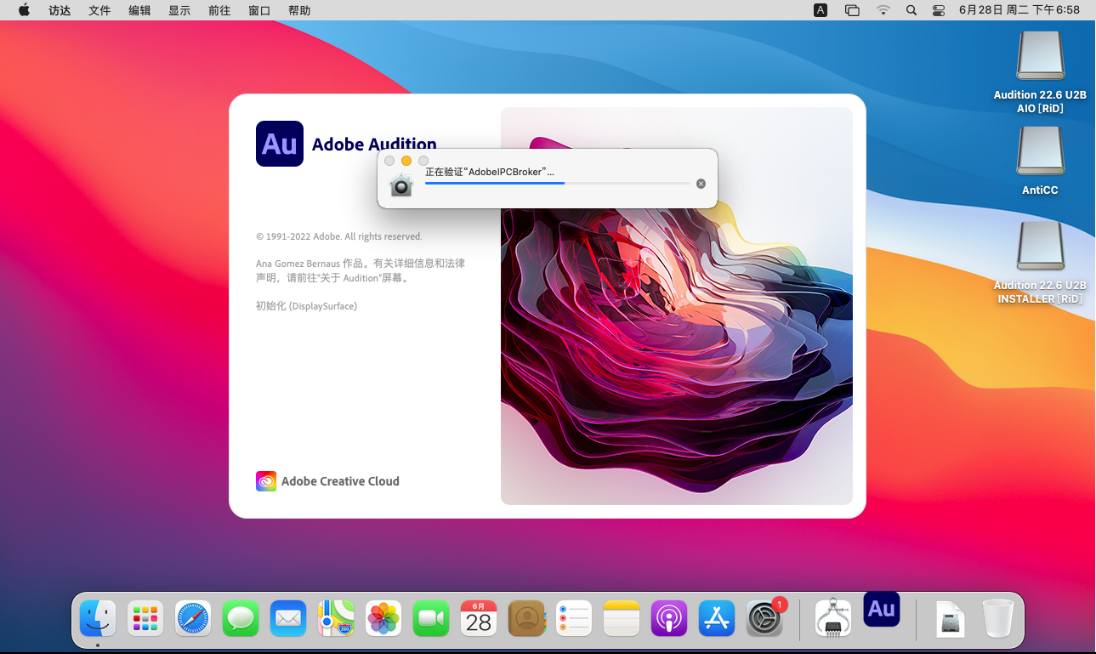This screenshot has height=654, width=1096.
Task: Open the Wi-Fi status menu
Action: point(883,10)
